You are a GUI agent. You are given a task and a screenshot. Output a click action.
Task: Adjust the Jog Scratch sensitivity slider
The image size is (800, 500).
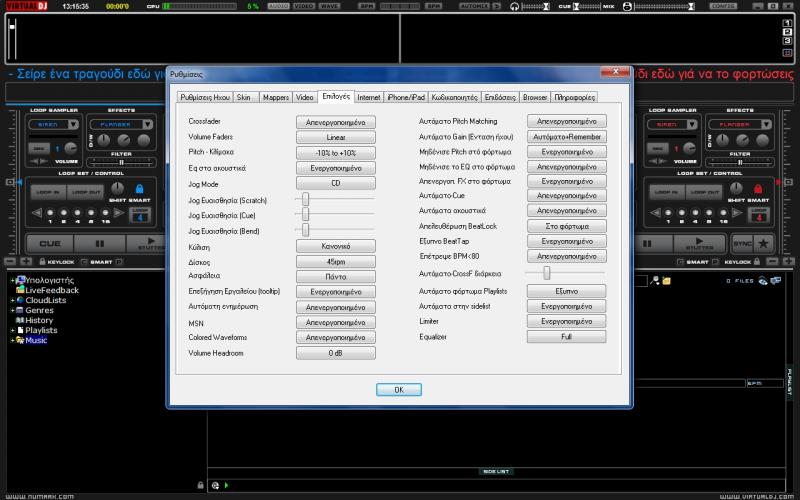[x=305, y=199]
